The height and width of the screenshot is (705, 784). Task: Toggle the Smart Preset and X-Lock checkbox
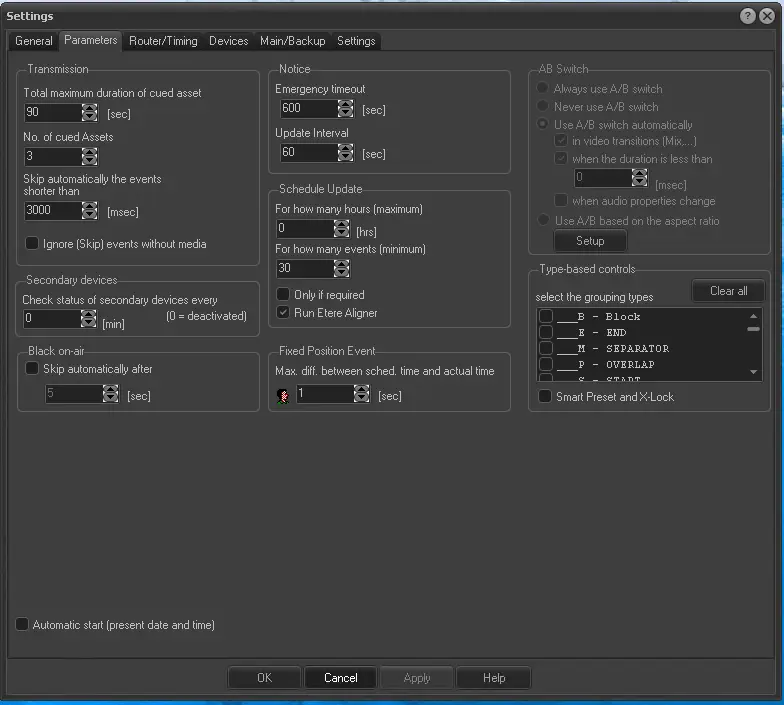click(x=545, y=397)
